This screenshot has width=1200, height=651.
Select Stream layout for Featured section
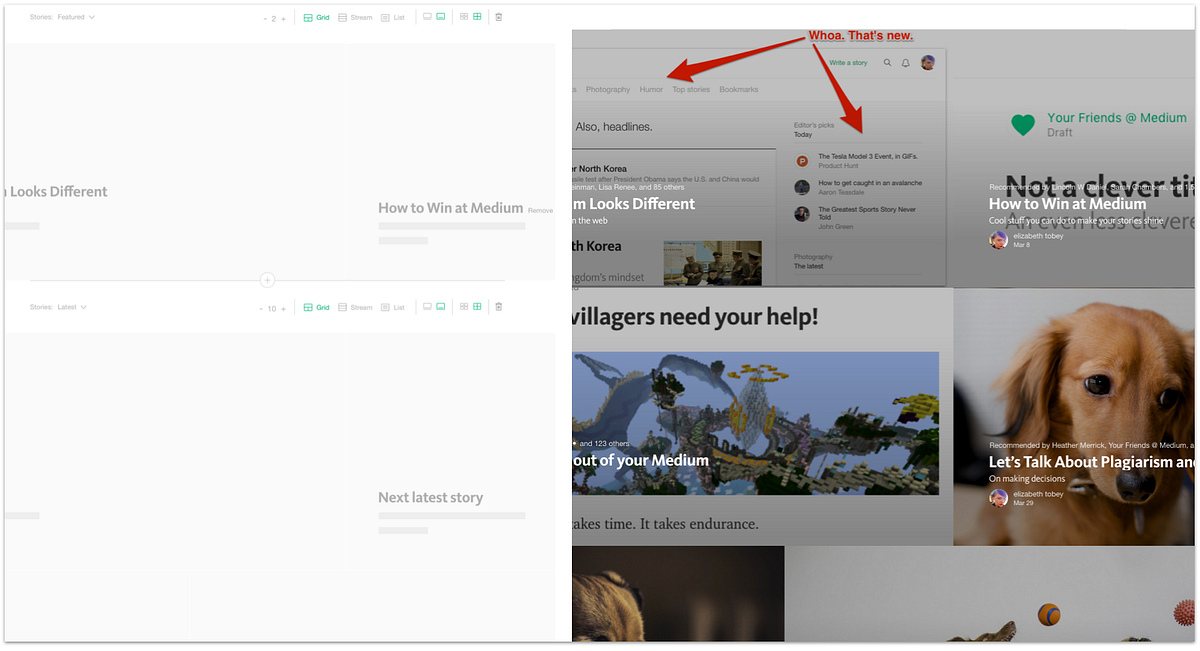tap(355, 18)
